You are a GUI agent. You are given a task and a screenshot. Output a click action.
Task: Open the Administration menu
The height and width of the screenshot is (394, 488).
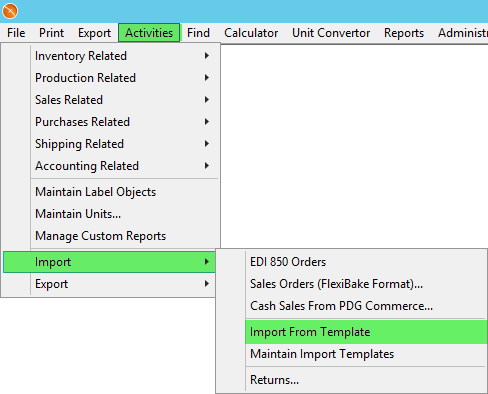click(x=463, y=33)
